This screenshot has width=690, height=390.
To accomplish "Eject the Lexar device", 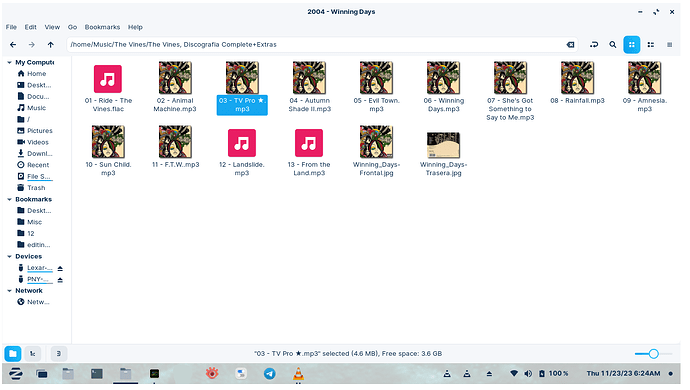I will 60,268.
